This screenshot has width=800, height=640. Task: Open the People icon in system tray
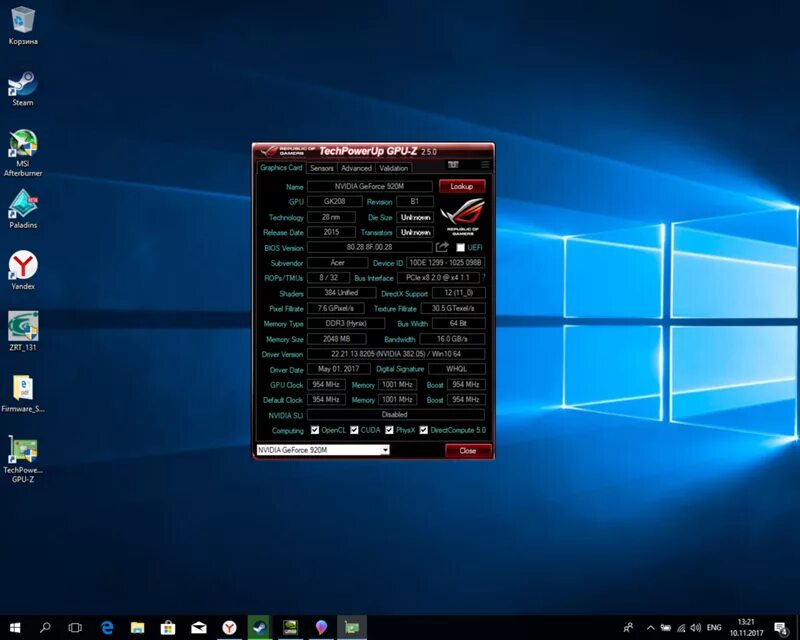[629, 627]
